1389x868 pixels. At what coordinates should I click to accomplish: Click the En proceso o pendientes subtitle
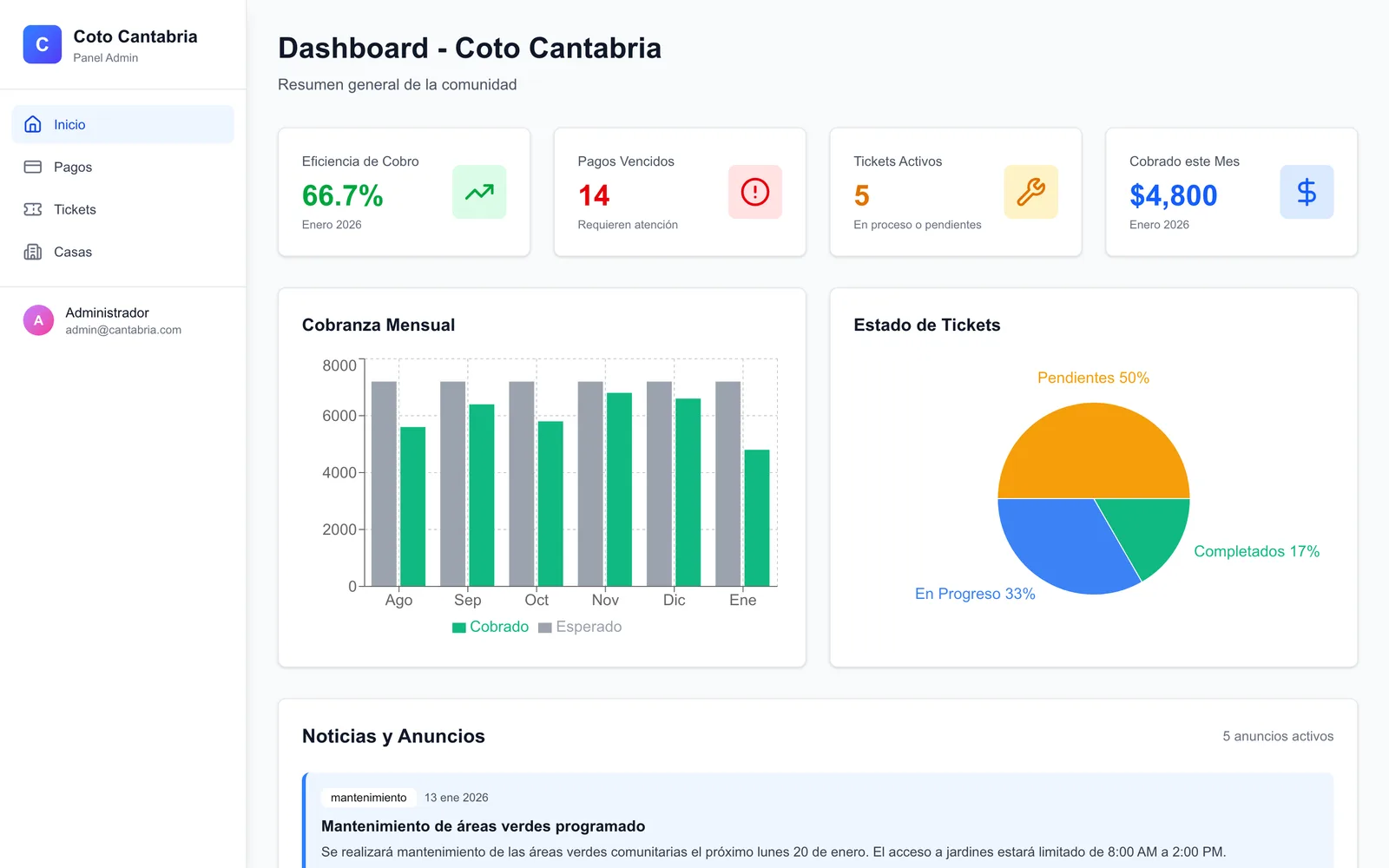pos(918,225)
